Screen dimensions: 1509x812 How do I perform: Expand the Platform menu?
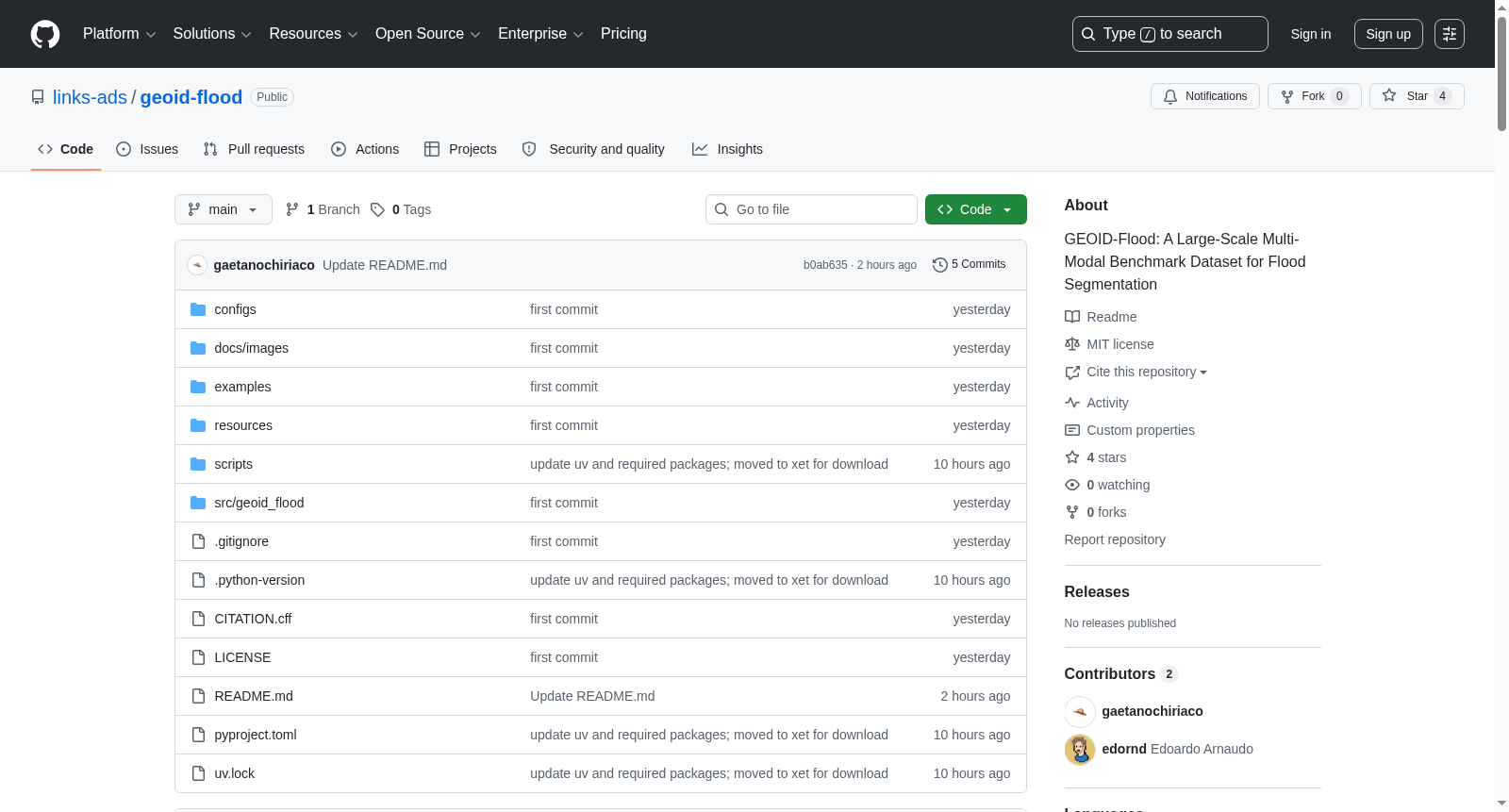coord(120,34)
